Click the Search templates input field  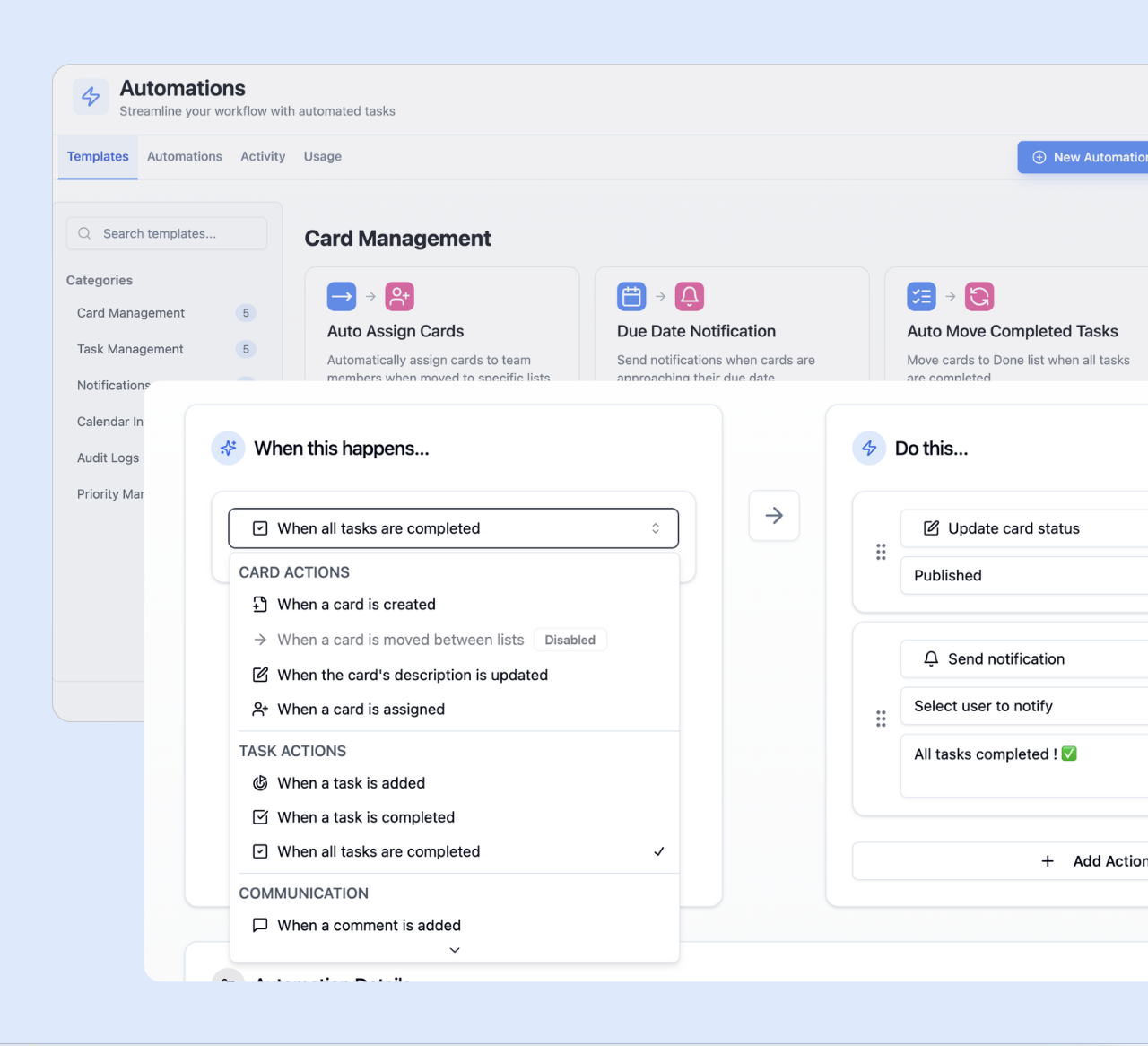167,233
